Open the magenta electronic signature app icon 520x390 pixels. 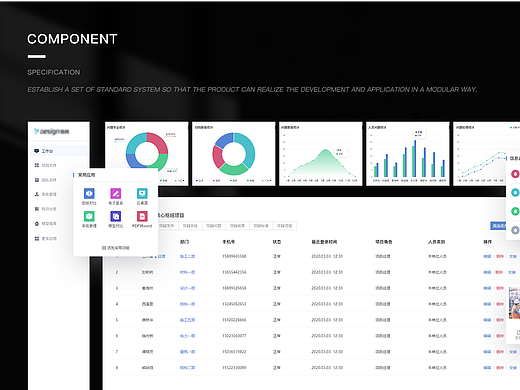pos(116,193)
